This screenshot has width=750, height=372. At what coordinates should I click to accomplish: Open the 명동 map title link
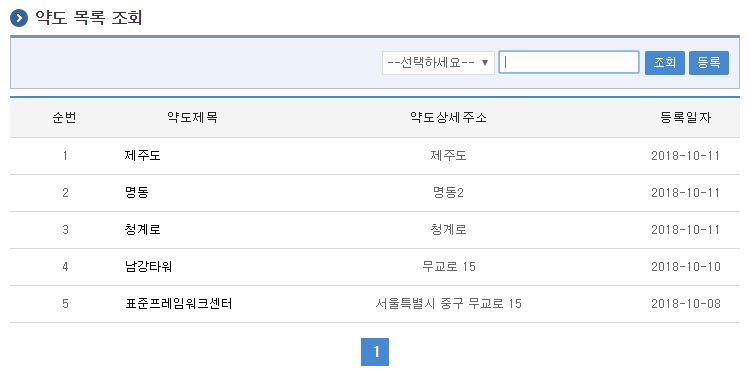click(x=136, y=193)
